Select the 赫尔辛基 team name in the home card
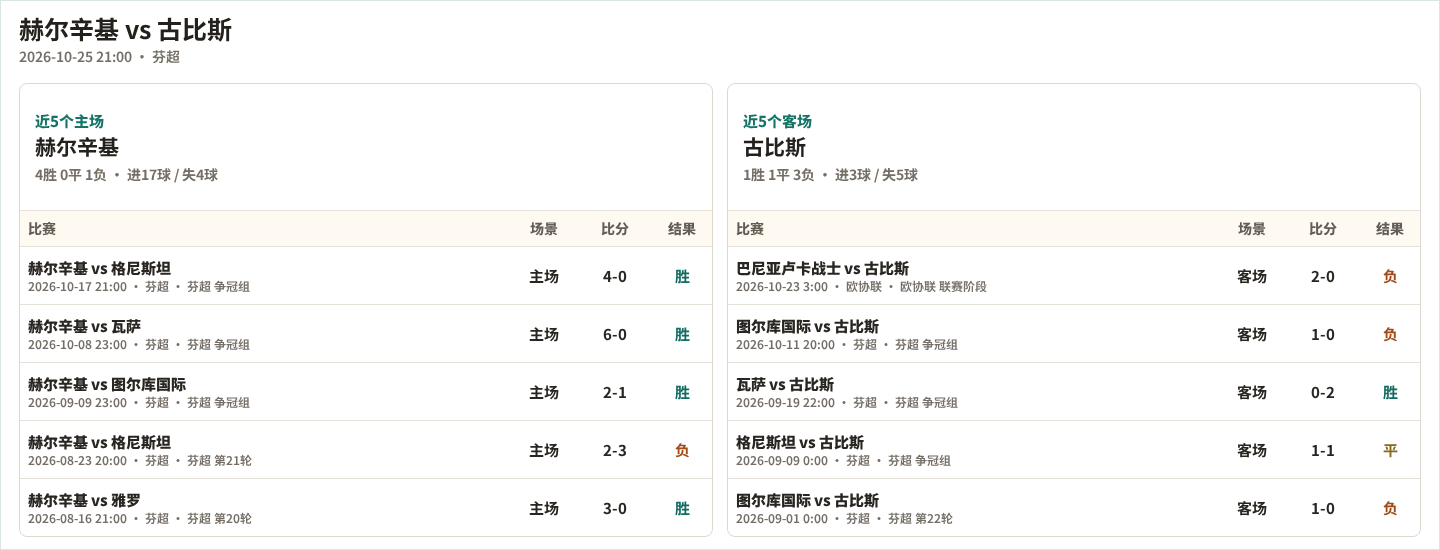 77,147
